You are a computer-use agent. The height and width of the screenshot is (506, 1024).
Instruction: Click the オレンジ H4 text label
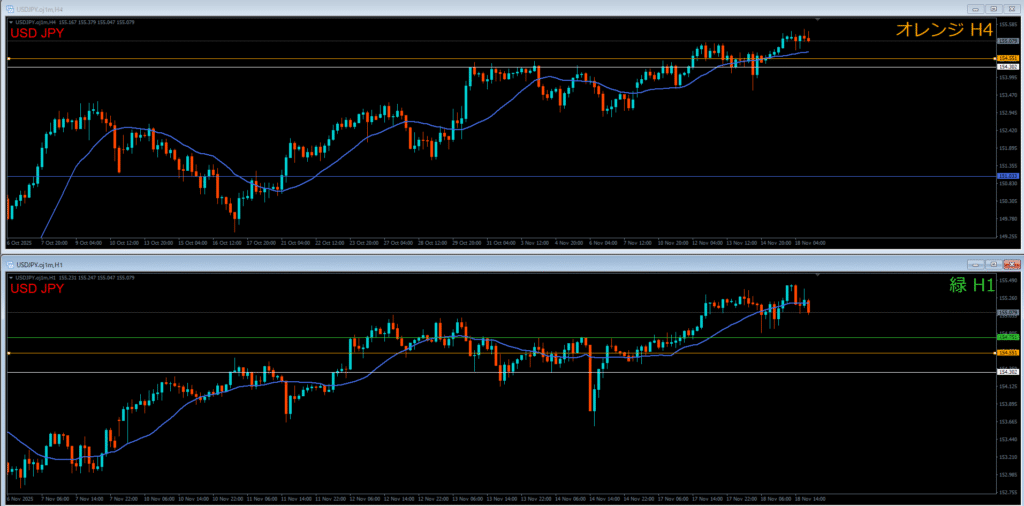(x=943, y=31)
